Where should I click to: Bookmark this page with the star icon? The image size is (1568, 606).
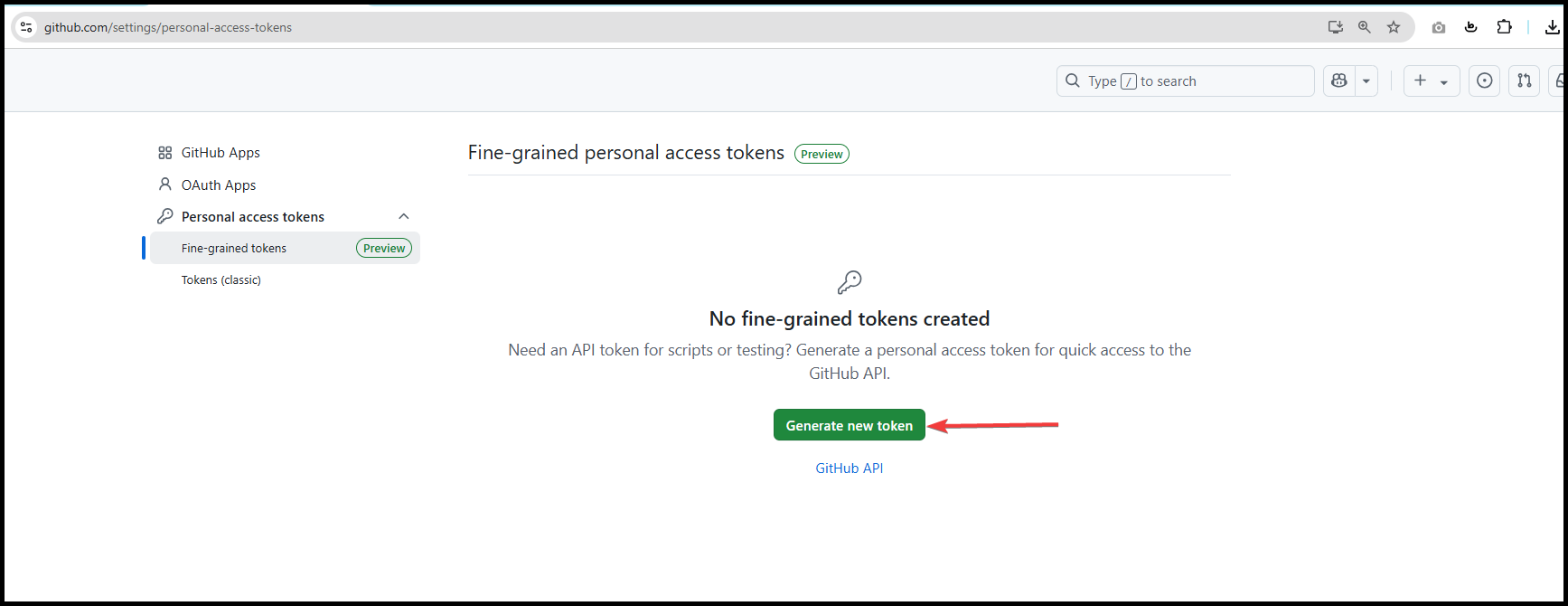pyautogui.click(x=1394, y=27)
